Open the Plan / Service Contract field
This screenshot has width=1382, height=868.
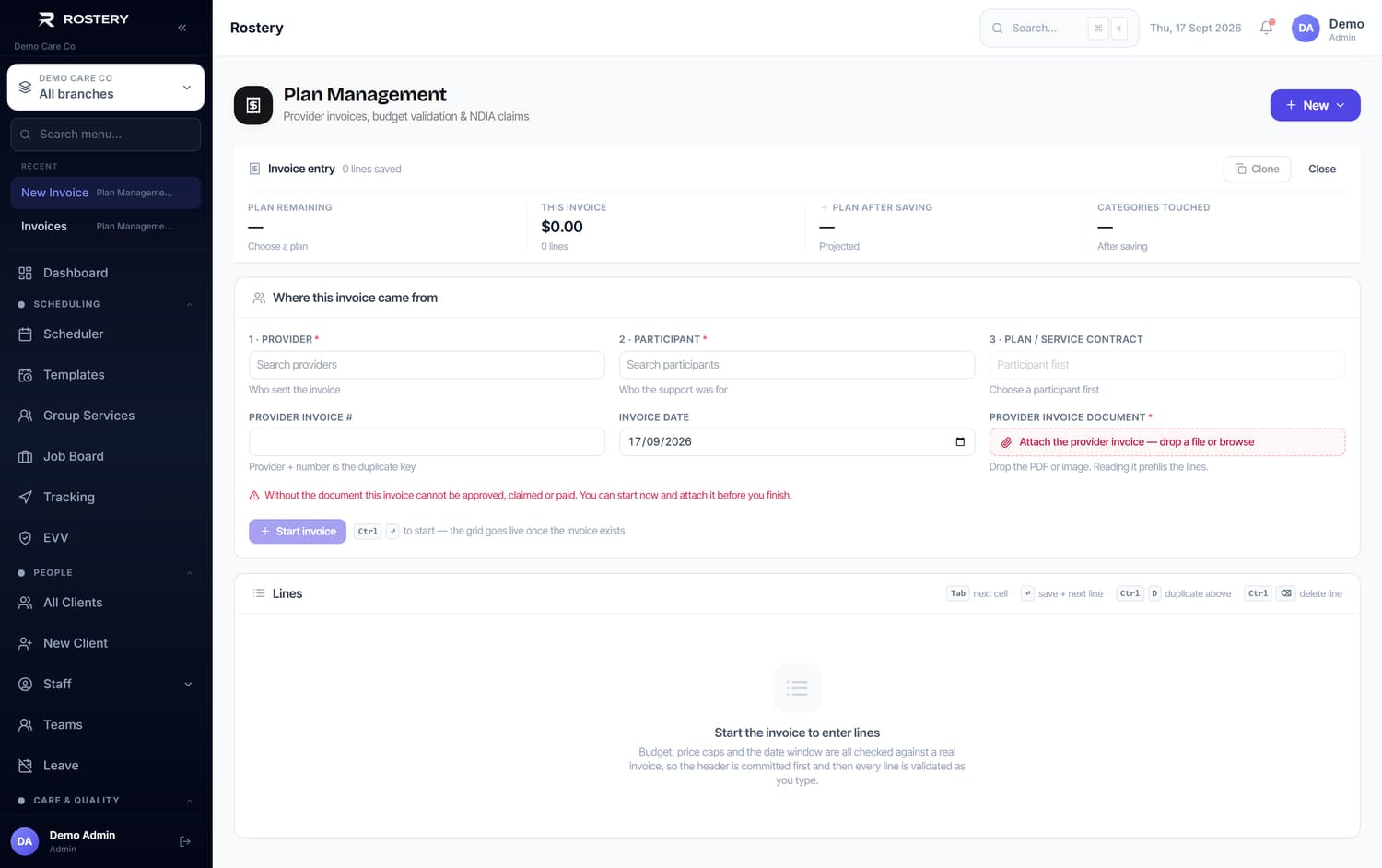[x=1166, y=365]
